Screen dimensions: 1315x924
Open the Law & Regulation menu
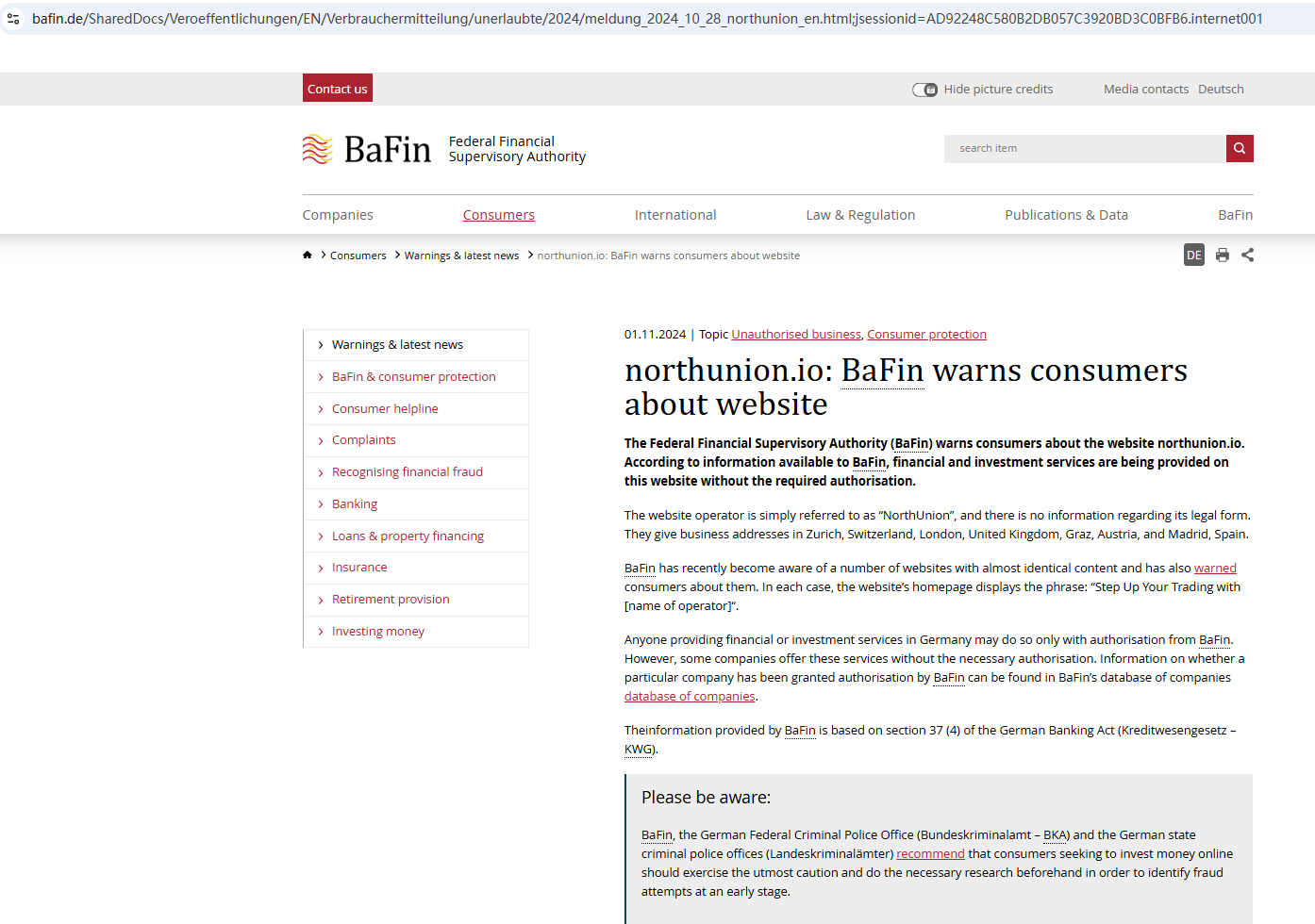click(x=860, y=215)
